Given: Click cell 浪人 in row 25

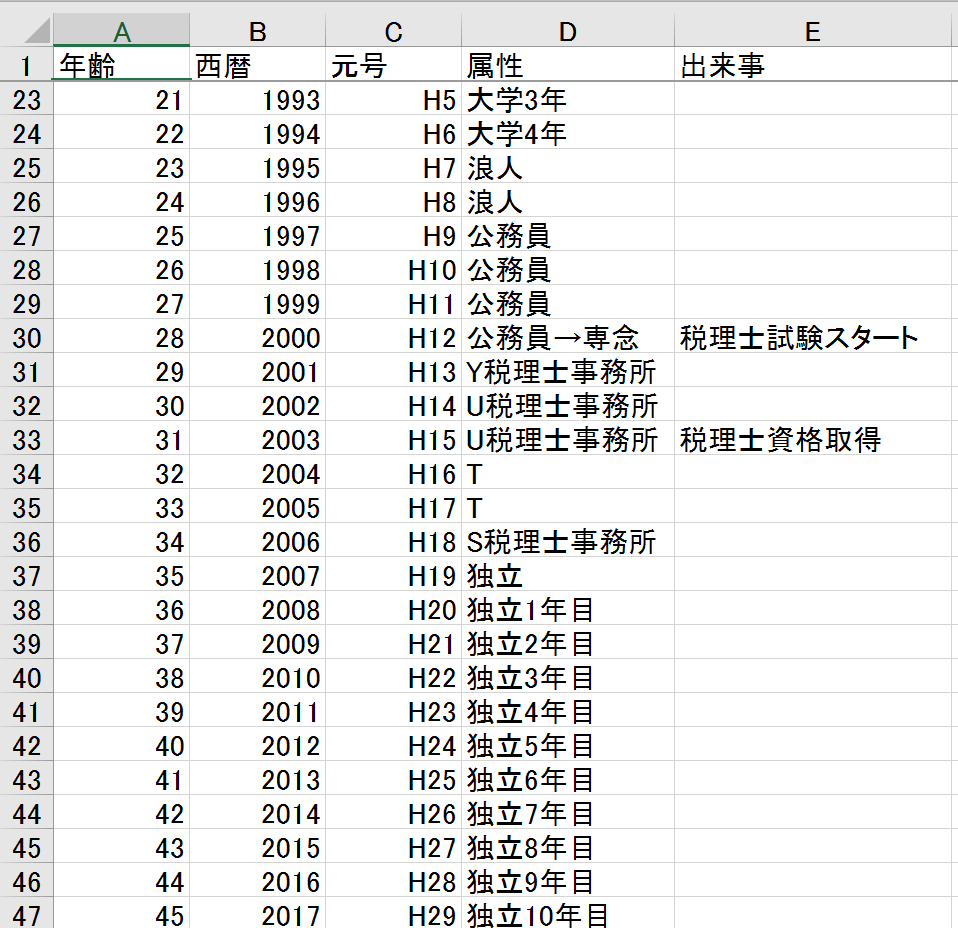Looking at the screenshot, I should [x=568, y=167].
